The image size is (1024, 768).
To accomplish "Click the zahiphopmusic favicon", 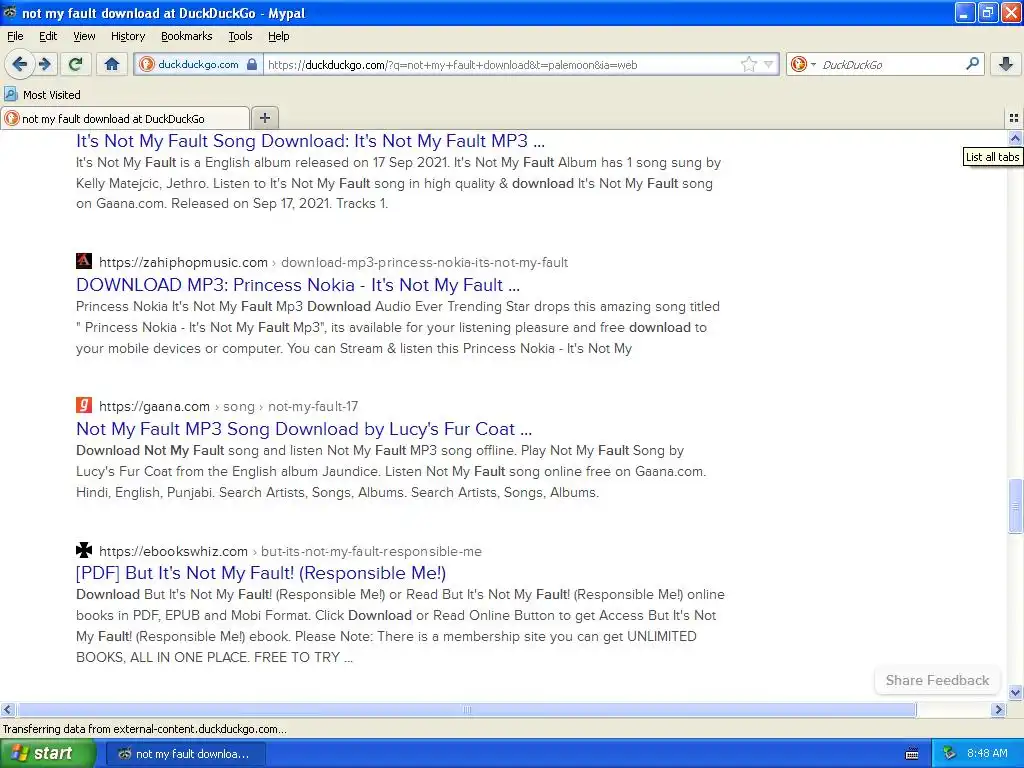I will click(84, 261).
